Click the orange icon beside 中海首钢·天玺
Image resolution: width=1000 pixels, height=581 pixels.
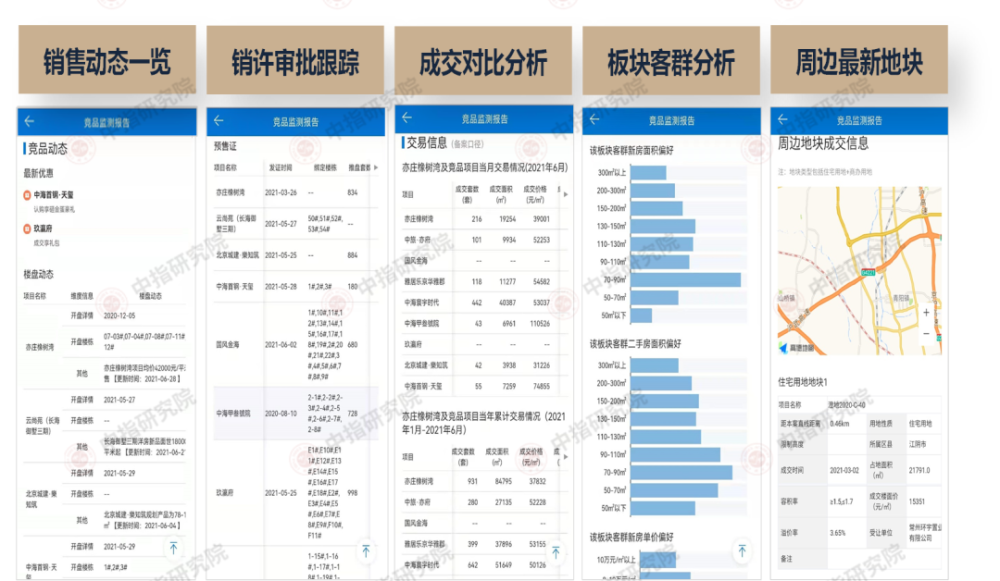(27, 195)
